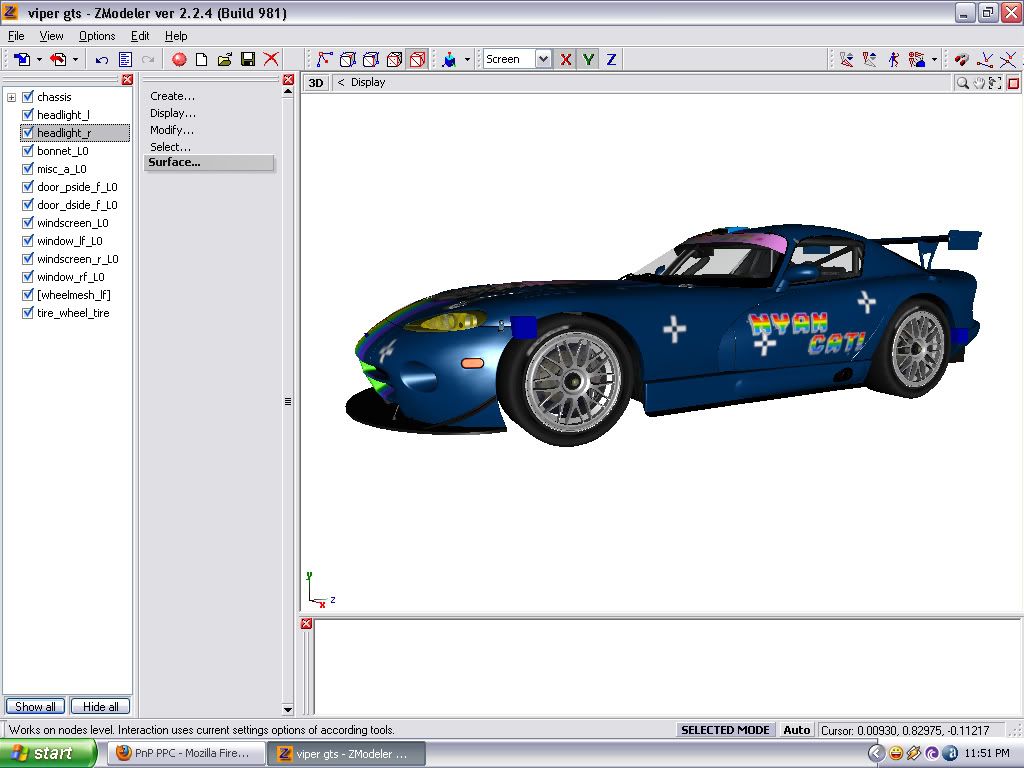Select the viewport pan hand tool
Viewport: 1024px width, 768px height.
[x=979, y=83]
